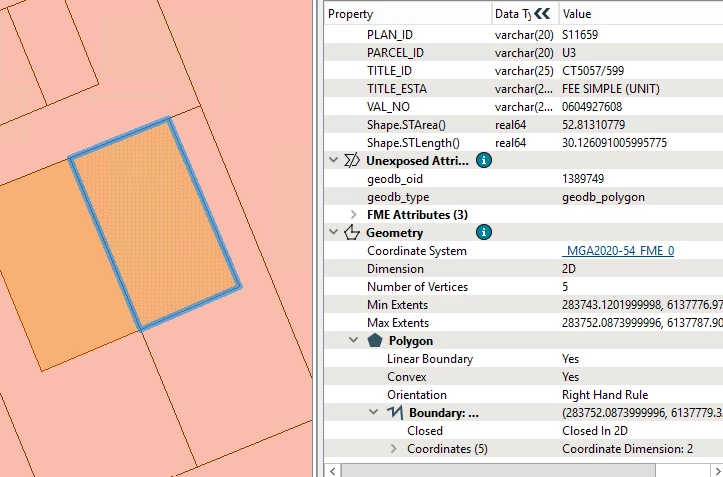Select the PARCEL_ID row
The width and height of the screenshot is (723, 477).
coord(523,53)
